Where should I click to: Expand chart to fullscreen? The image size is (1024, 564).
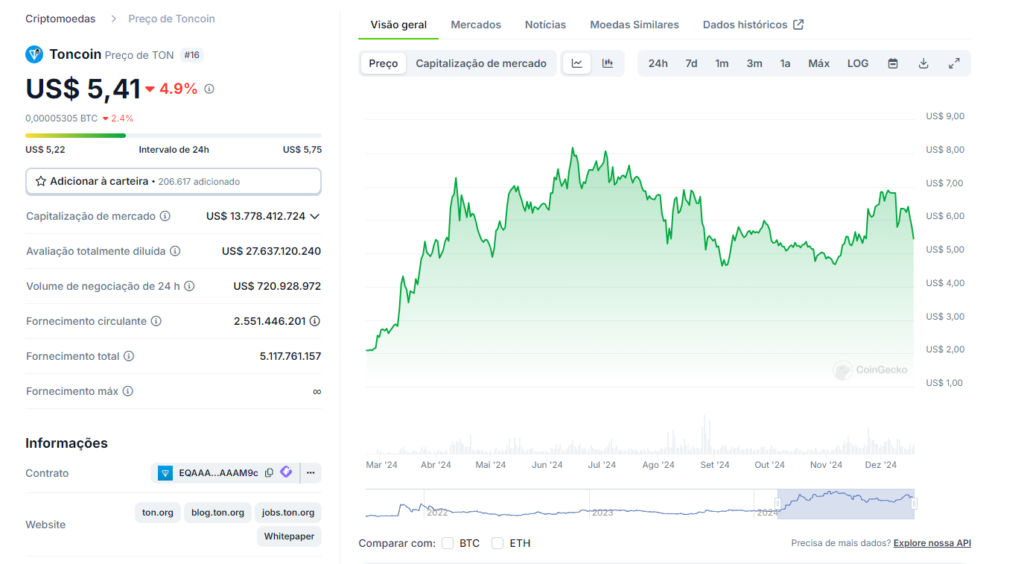click(954, 63)
